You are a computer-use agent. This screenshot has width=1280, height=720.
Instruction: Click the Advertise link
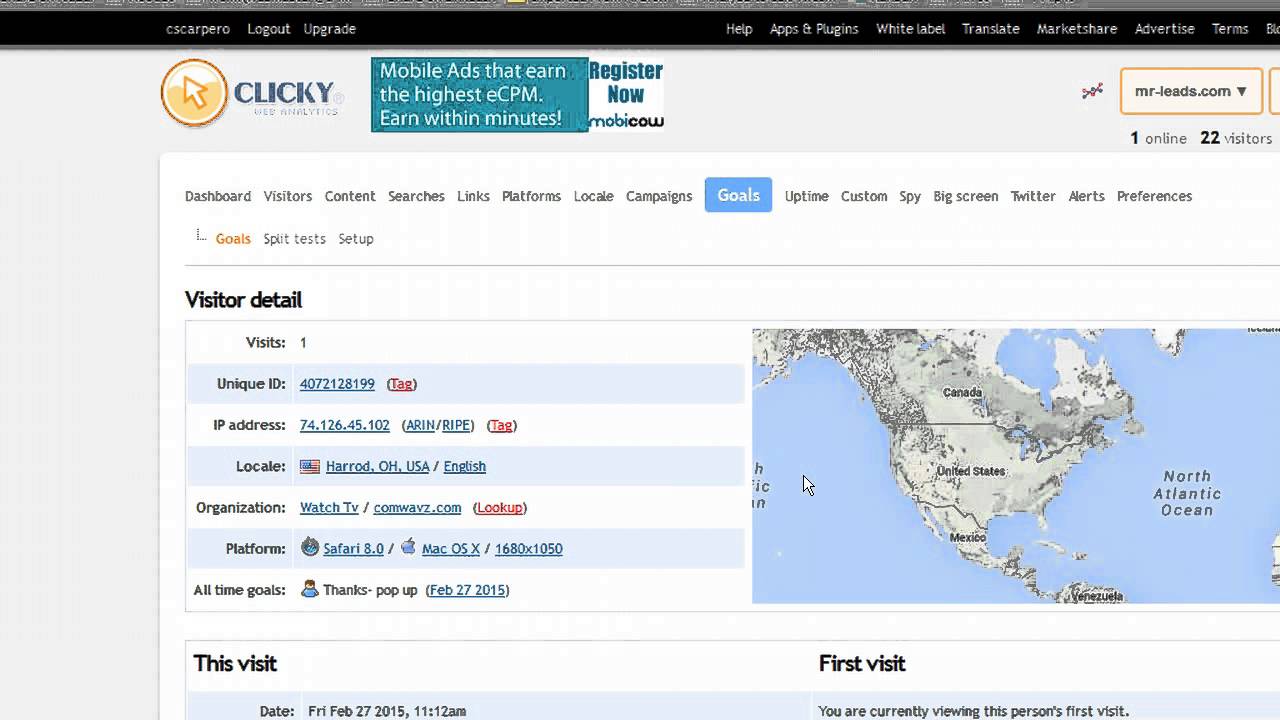pos(1165,29)
